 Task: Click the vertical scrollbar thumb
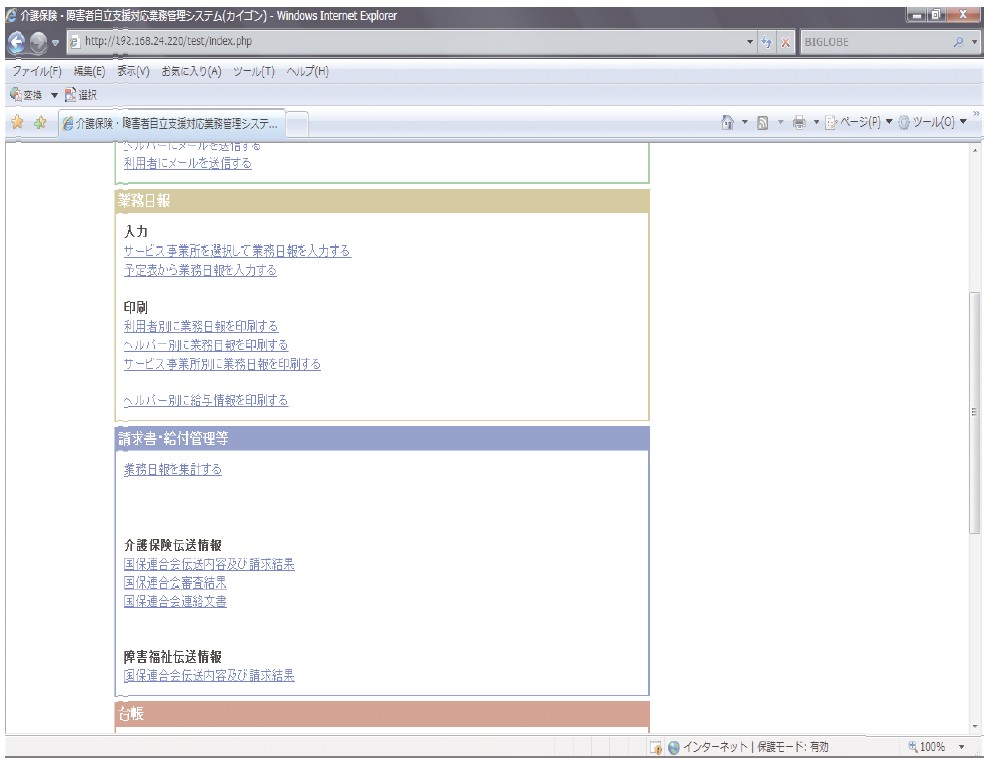(x=974, y=413)
